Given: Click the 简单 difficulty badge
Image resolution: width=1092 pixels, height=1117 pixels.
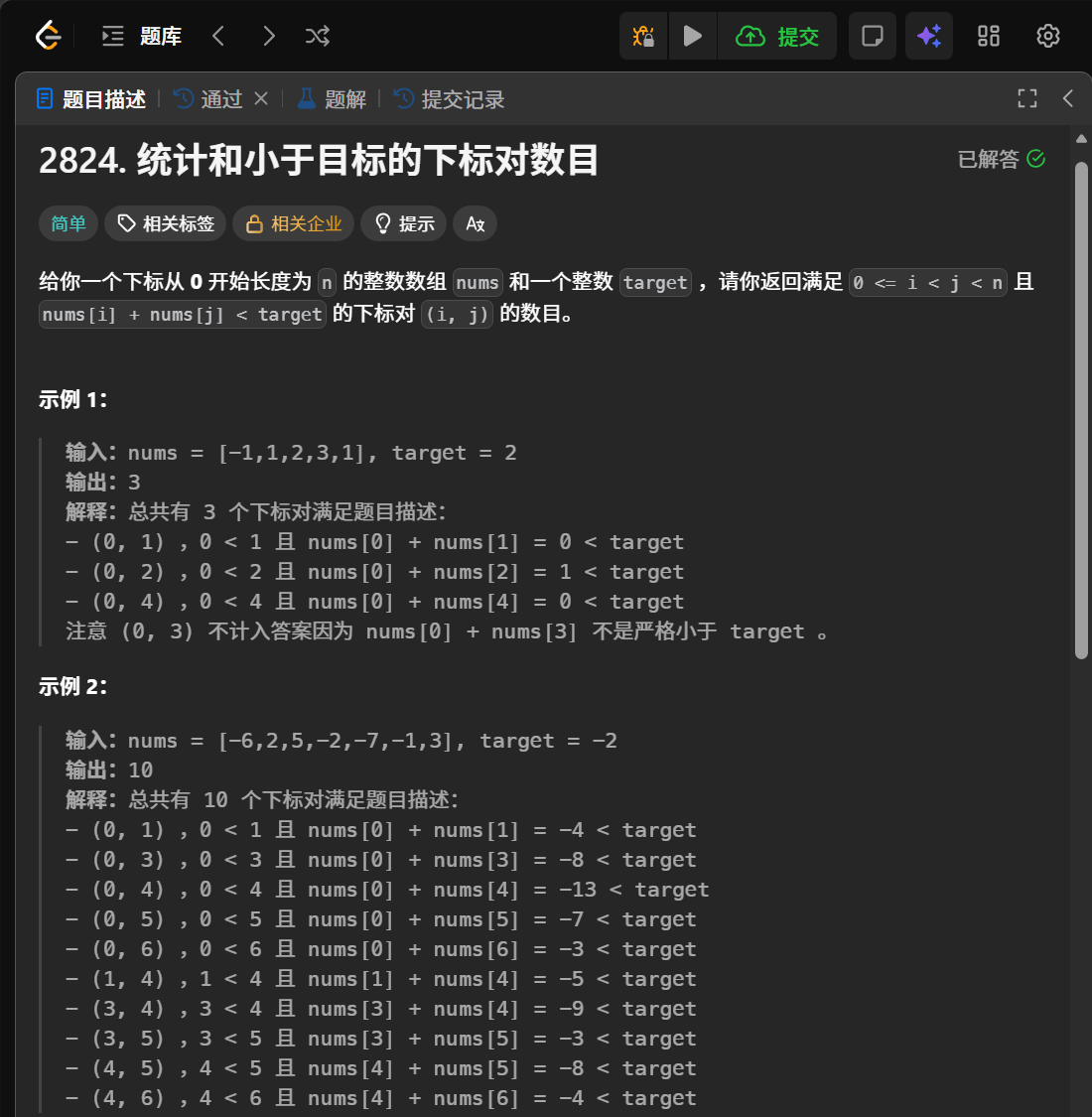Looking at the screenshot, I should pyautogui.click(x=68, y=223).
